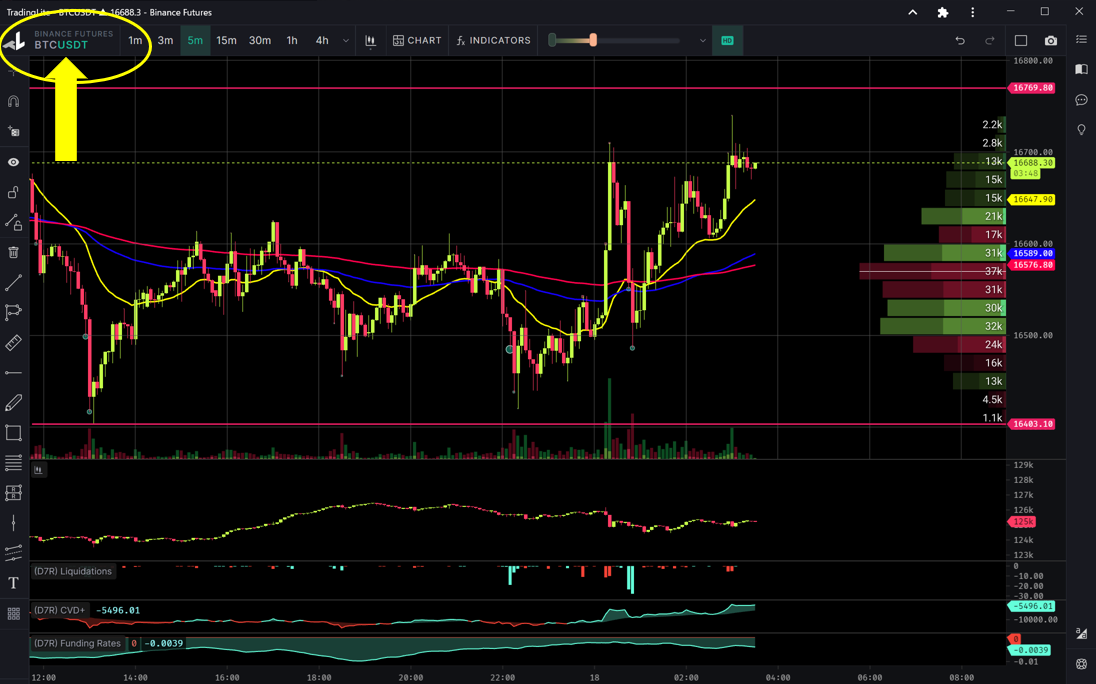Image resolution: width=1096 pixels, height=684 pixels.
Task: Open the Trend Line drawing tool
Action: click(13, 282)
